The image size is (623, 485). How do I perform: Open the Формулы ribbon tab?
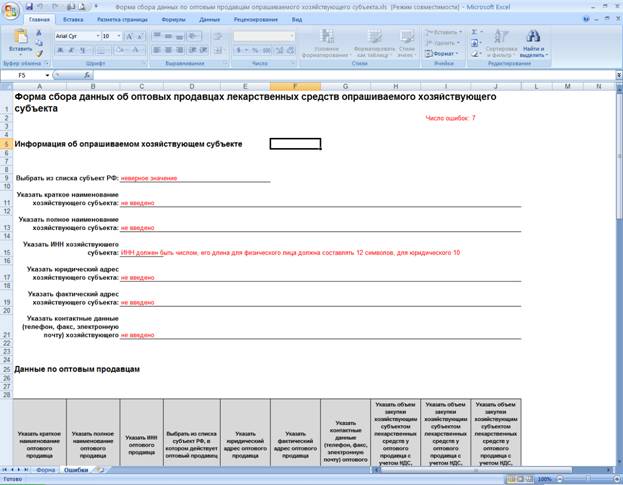[x=173, y=19]
